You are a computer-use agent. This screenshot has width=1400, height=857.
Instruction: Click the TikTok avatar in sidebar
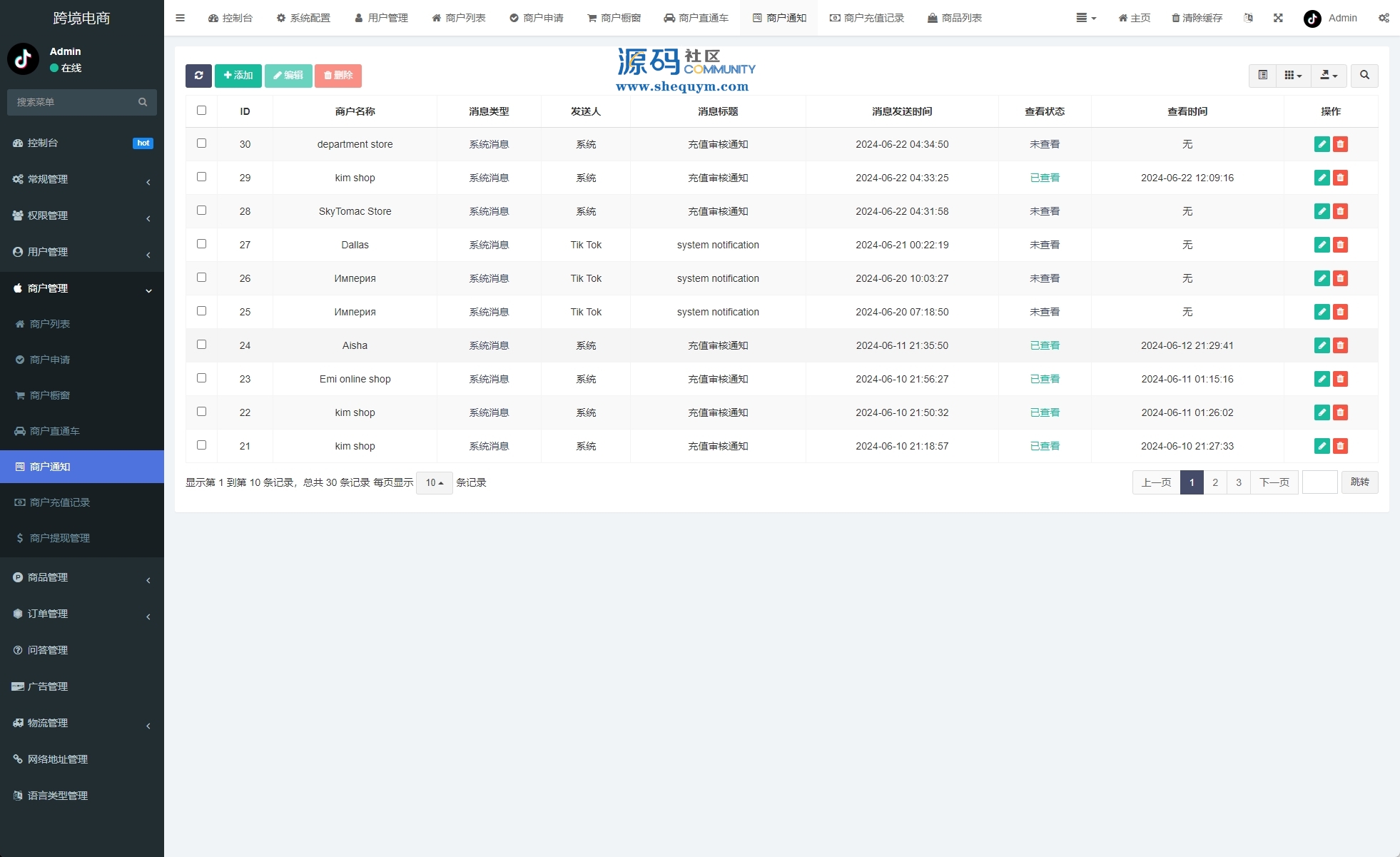(x=23, y=59)
